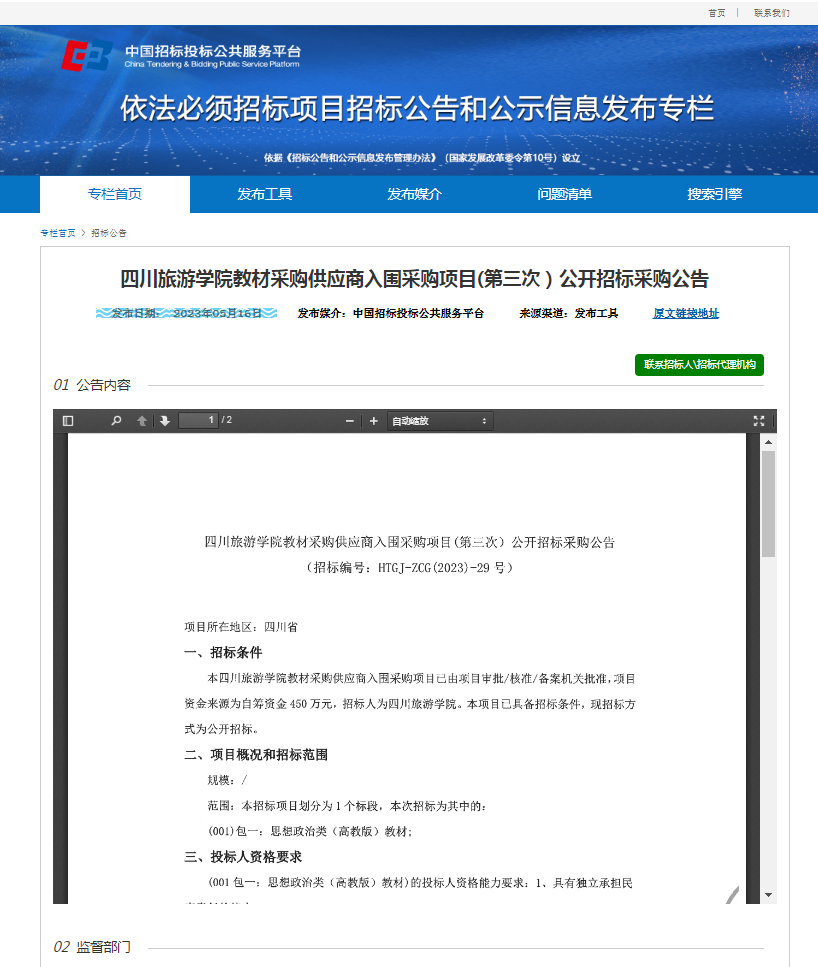The height and width of the screenshot is (967, 818).
Task: Open the 搜索引擎 tab
Action: coord(714,194)
